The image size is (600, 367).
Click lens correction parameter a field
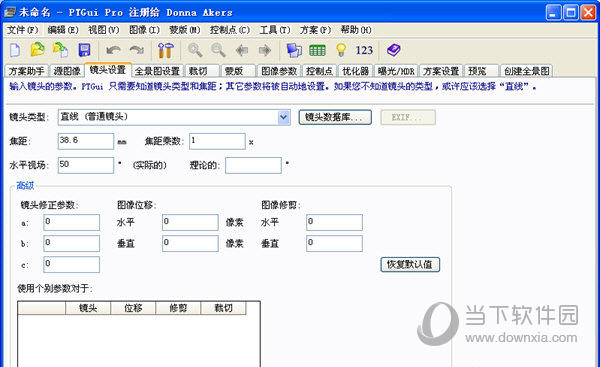(x=72, y=222)
